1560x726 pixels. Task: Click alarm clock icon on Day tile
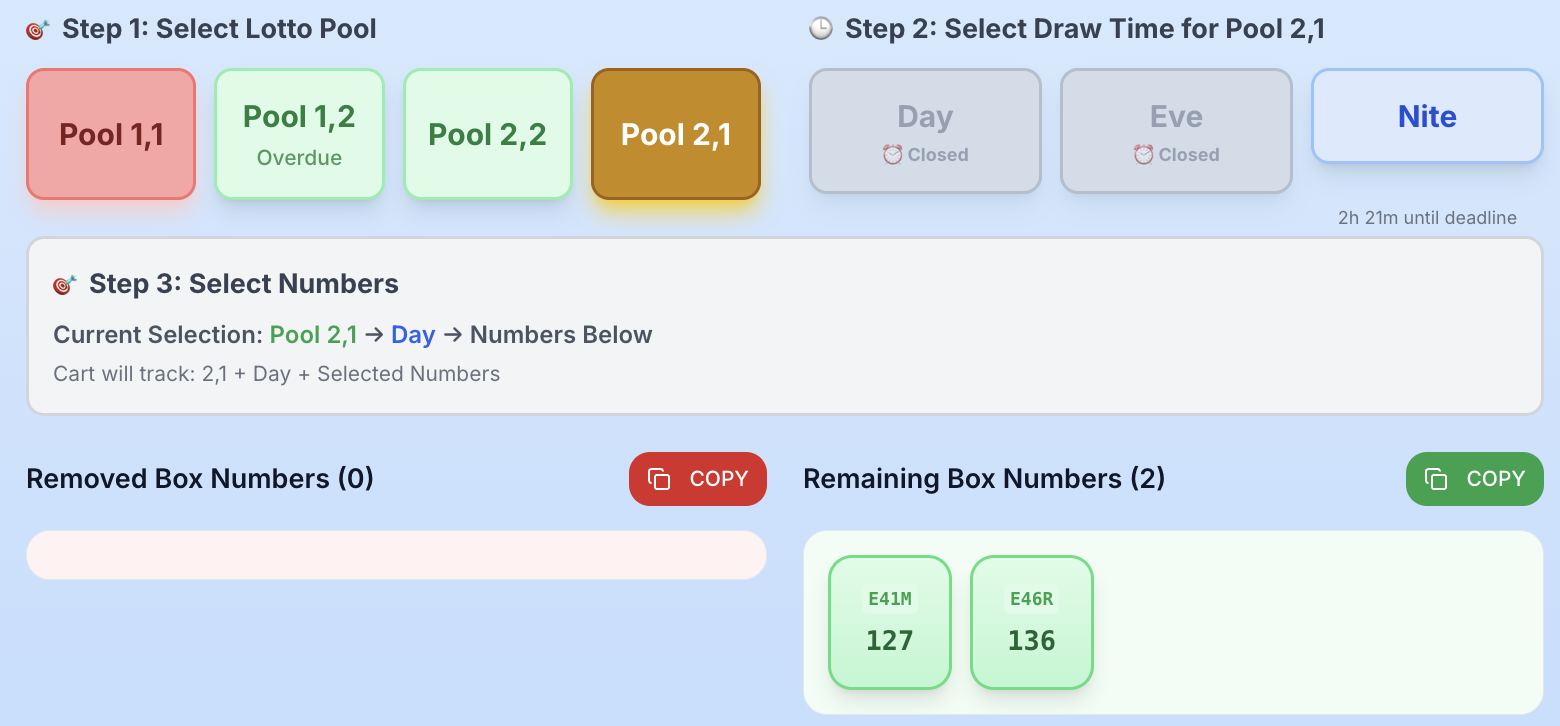893,155
